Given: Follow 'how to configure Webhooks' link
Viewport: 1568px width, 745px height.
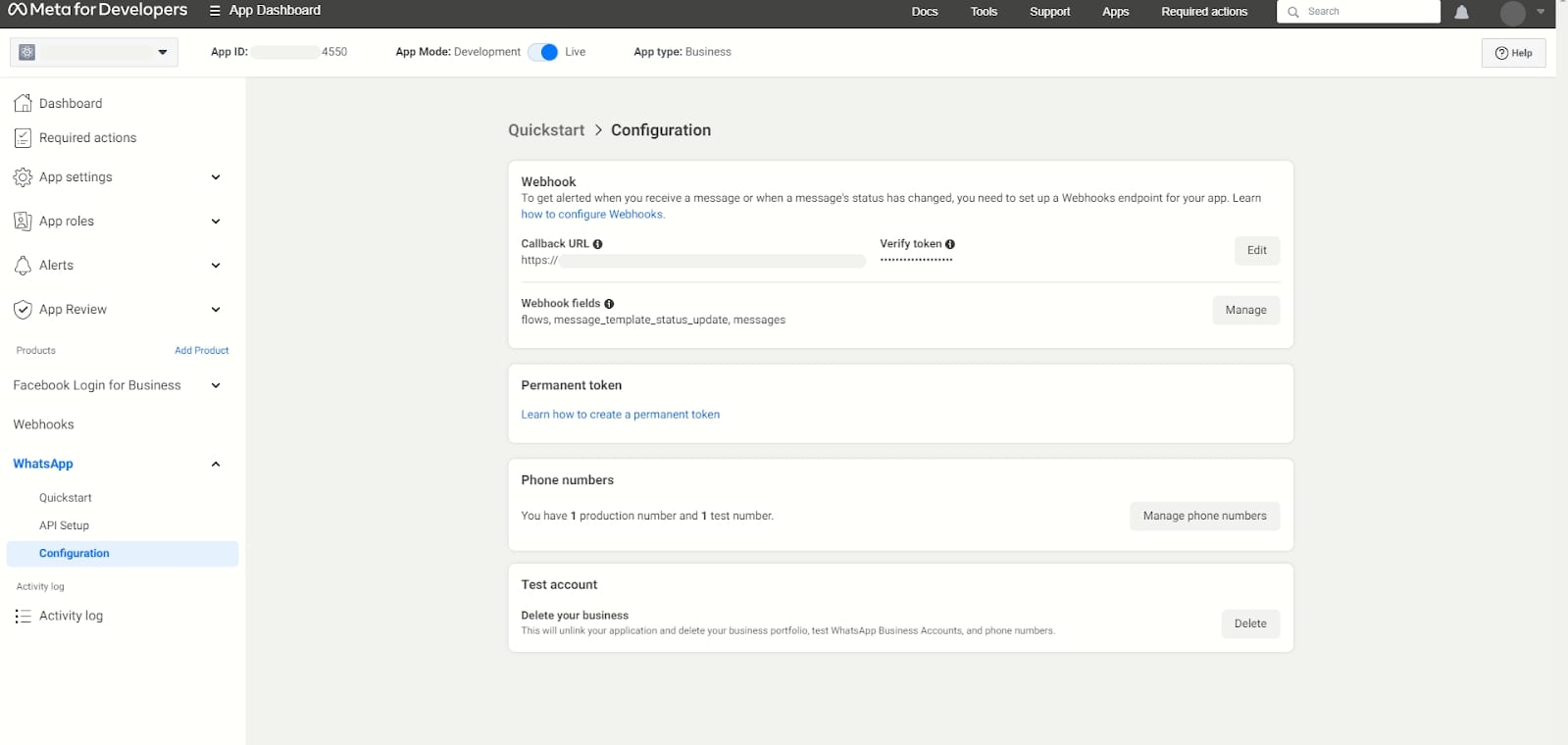Looking at the screenshot, I should coord(593,215).
